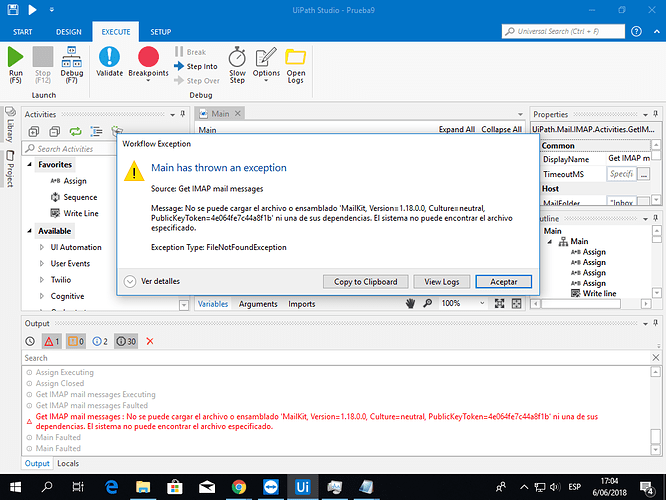Clear output with red X icon
Image resolution: width=666 pixels, height=500 pixels.
(150, 341)
